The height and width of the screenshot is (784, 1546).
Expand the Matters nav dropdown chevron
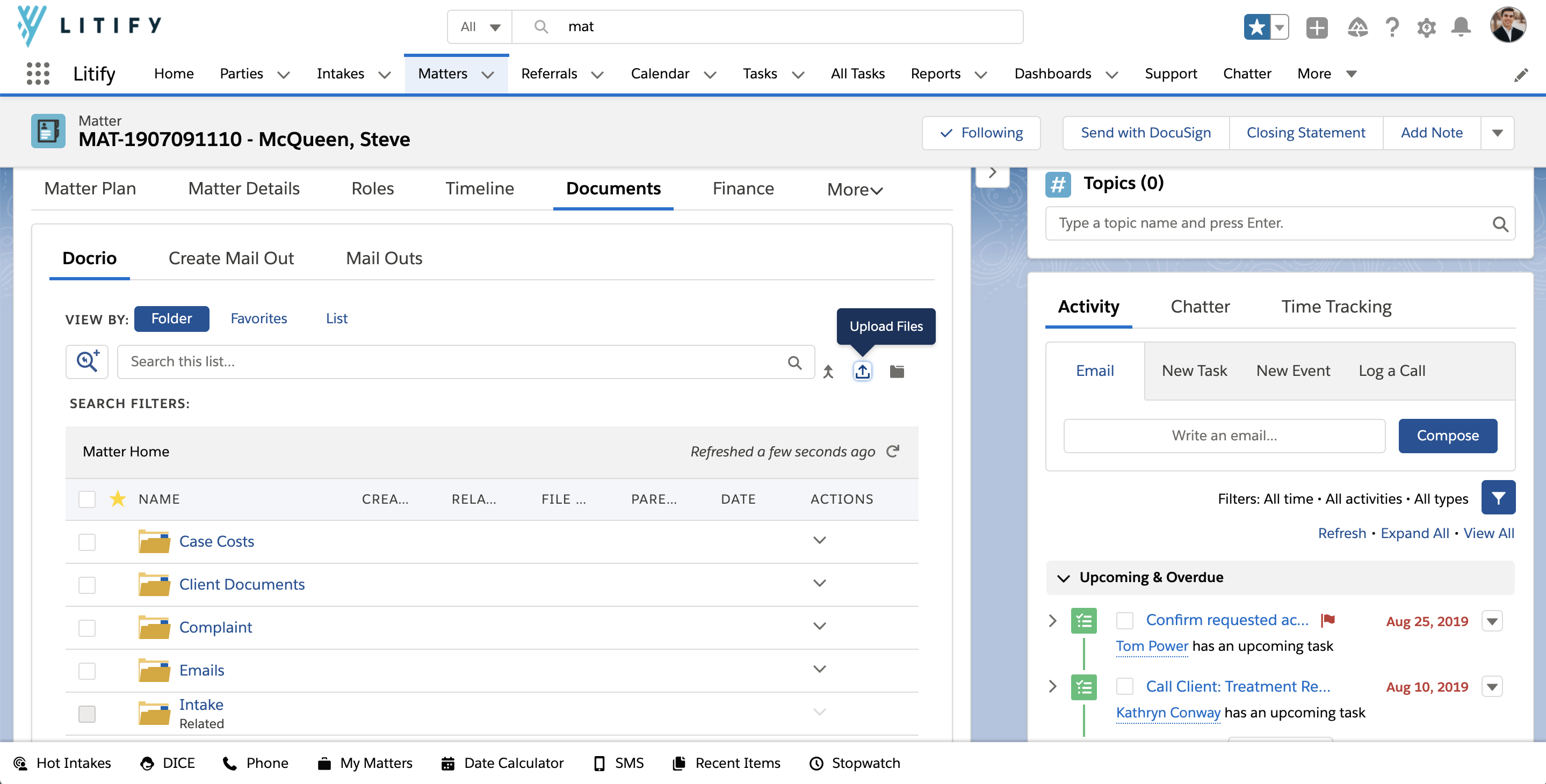pyautogui.click(x=488, y=75)
